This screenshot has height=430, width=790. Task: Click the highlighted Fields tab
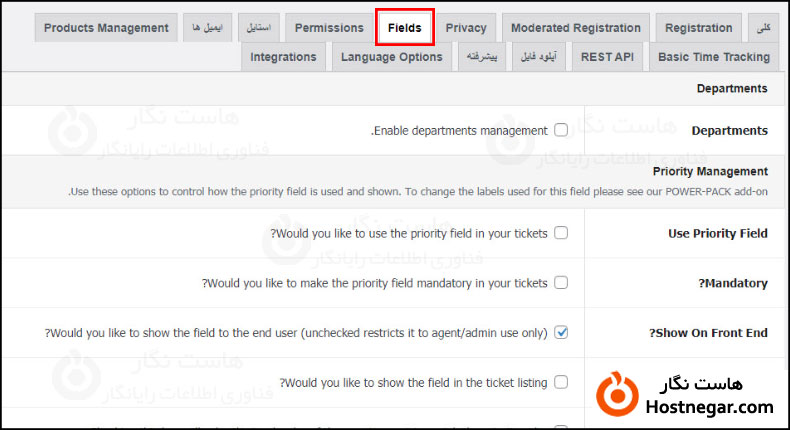click(x=404, y=28)
